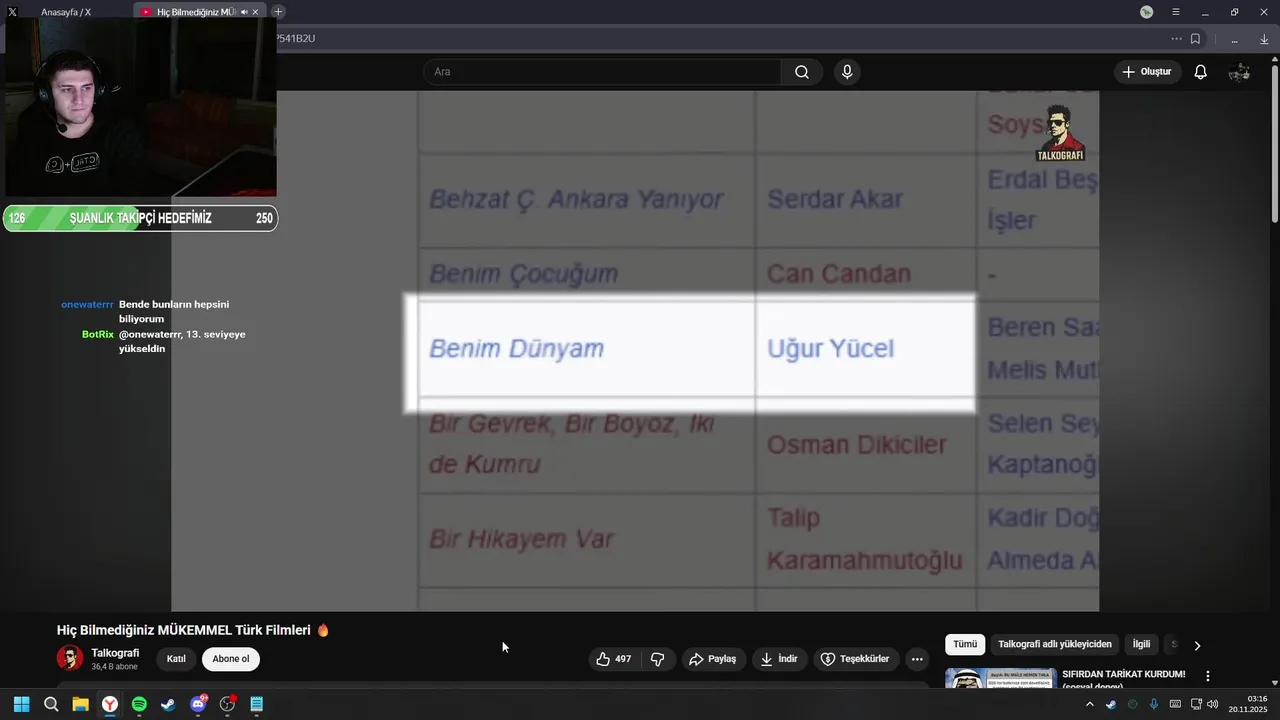
Task: Open the browser downloads arrow icon
Action: (1264, 39)
